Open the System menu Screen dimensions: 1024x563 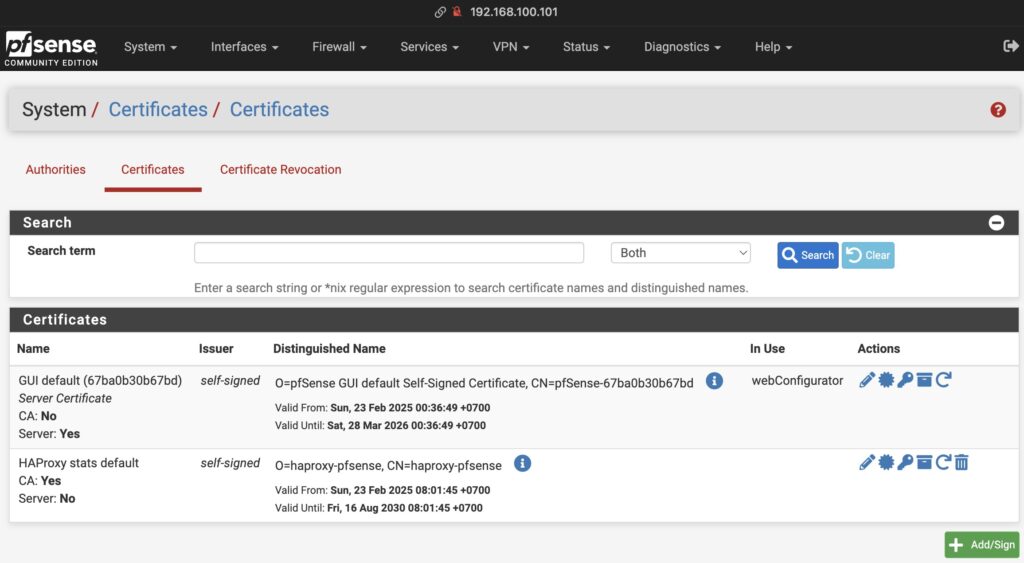(x=150, y=47)
